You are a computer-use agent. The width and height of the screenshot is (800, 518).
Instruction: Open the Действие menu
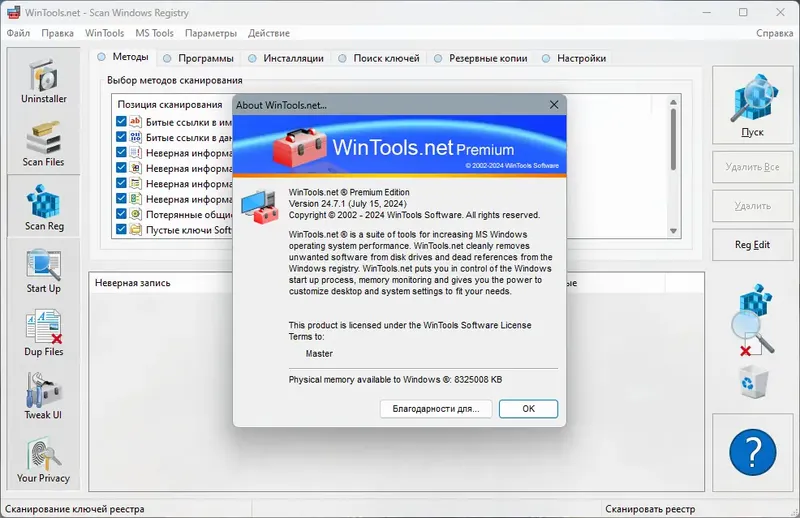point(269,33)
